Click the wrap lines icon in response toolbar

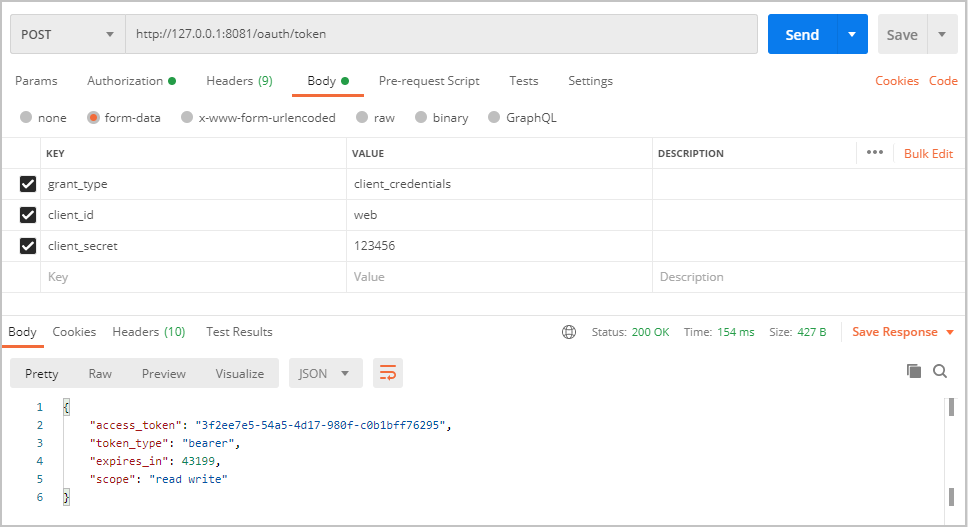pos(388,373)
